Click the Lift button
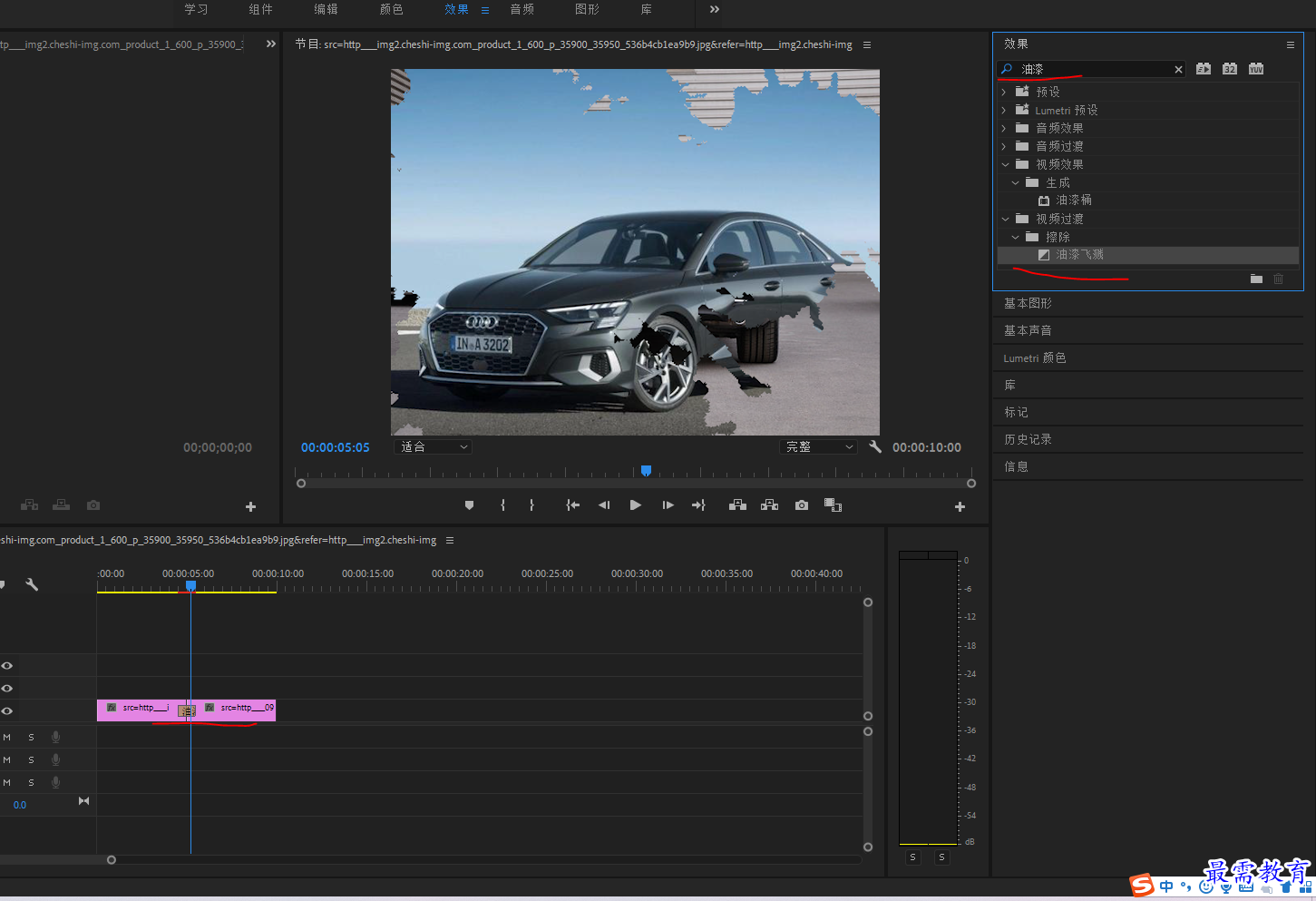Image resolution: width=1316 pixels, height=901 pixels. pos(737,505)
